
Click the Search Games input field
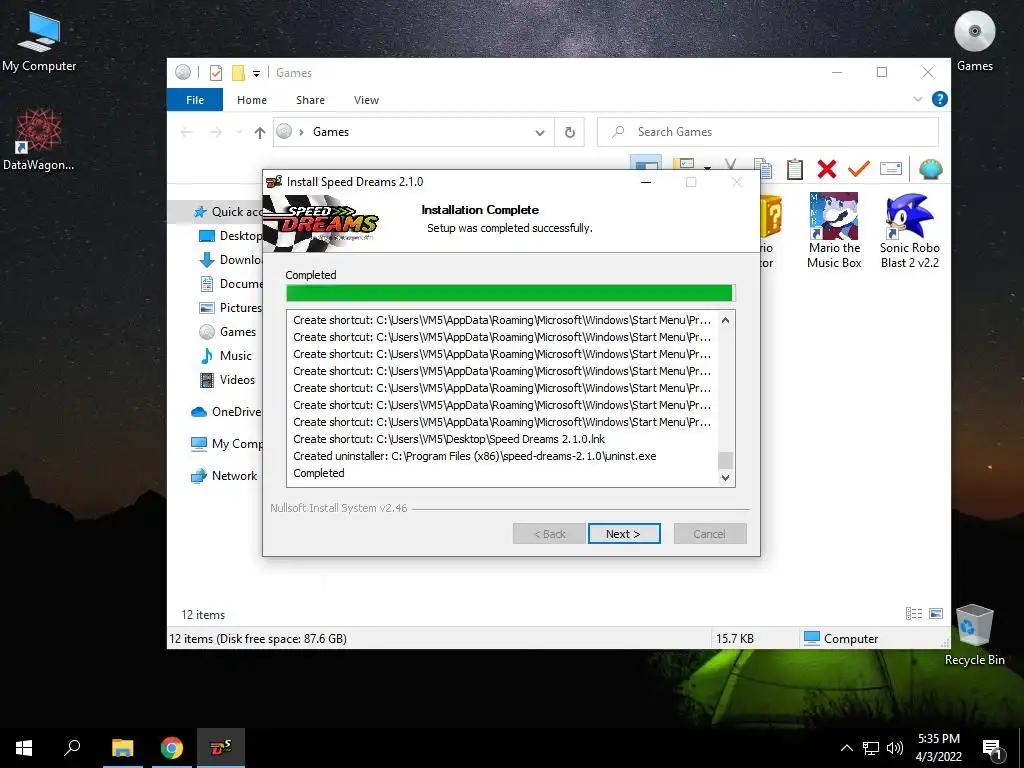[x=768, y=132]
